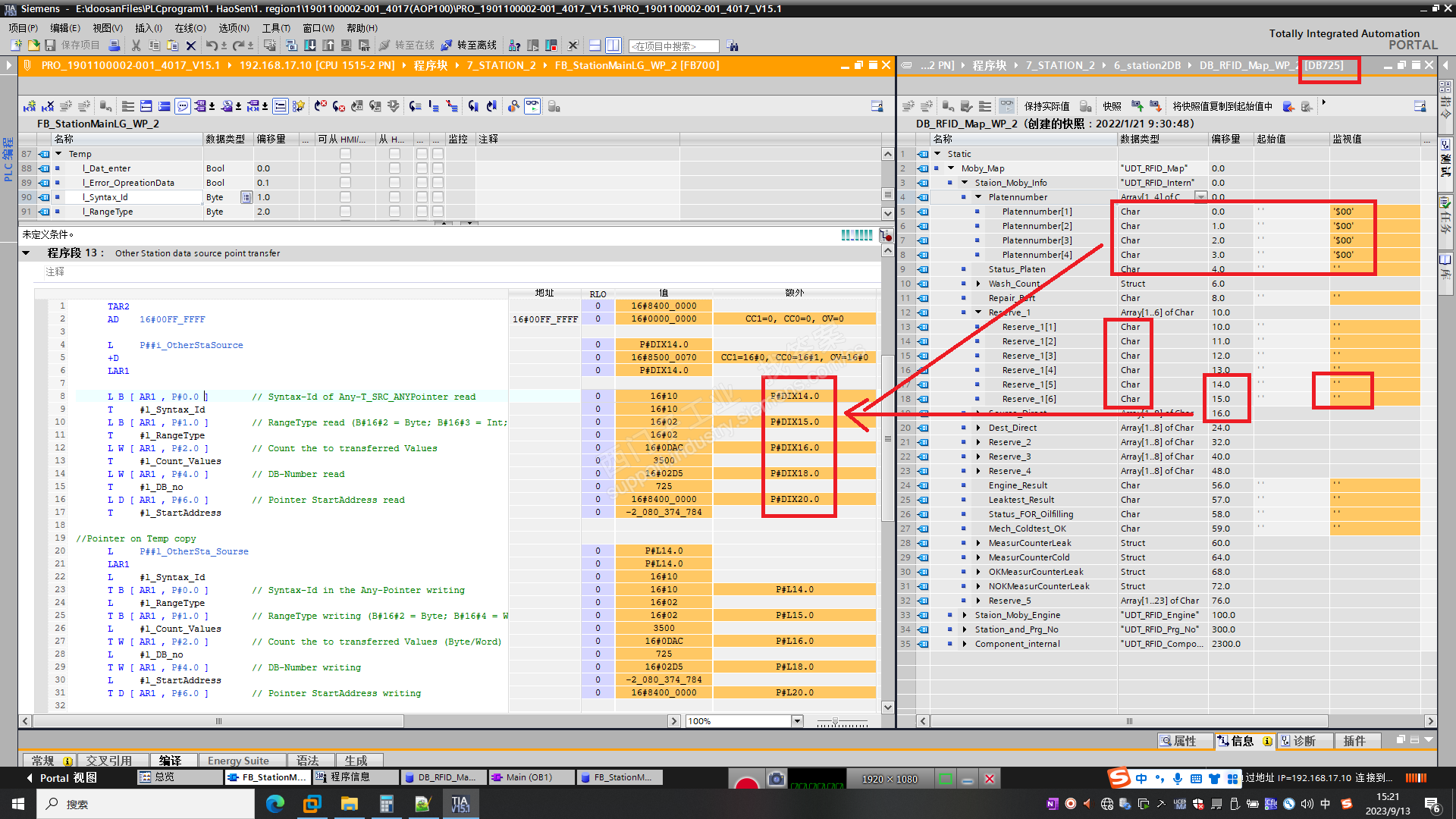Click the 转至离线 button

(469, 45)
